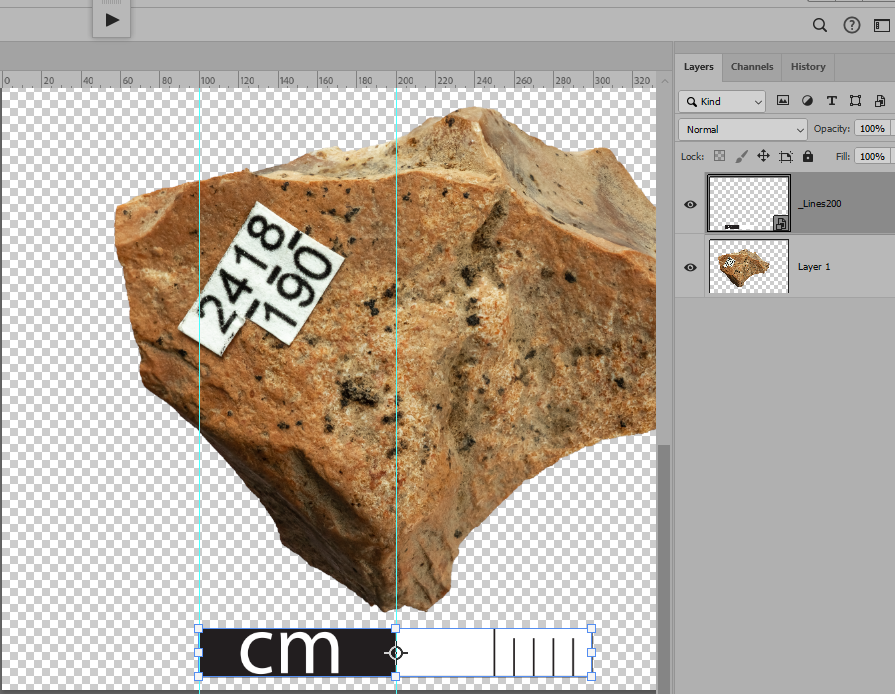Open the Help question mark icon
The image size is (895, 694).
852,25
